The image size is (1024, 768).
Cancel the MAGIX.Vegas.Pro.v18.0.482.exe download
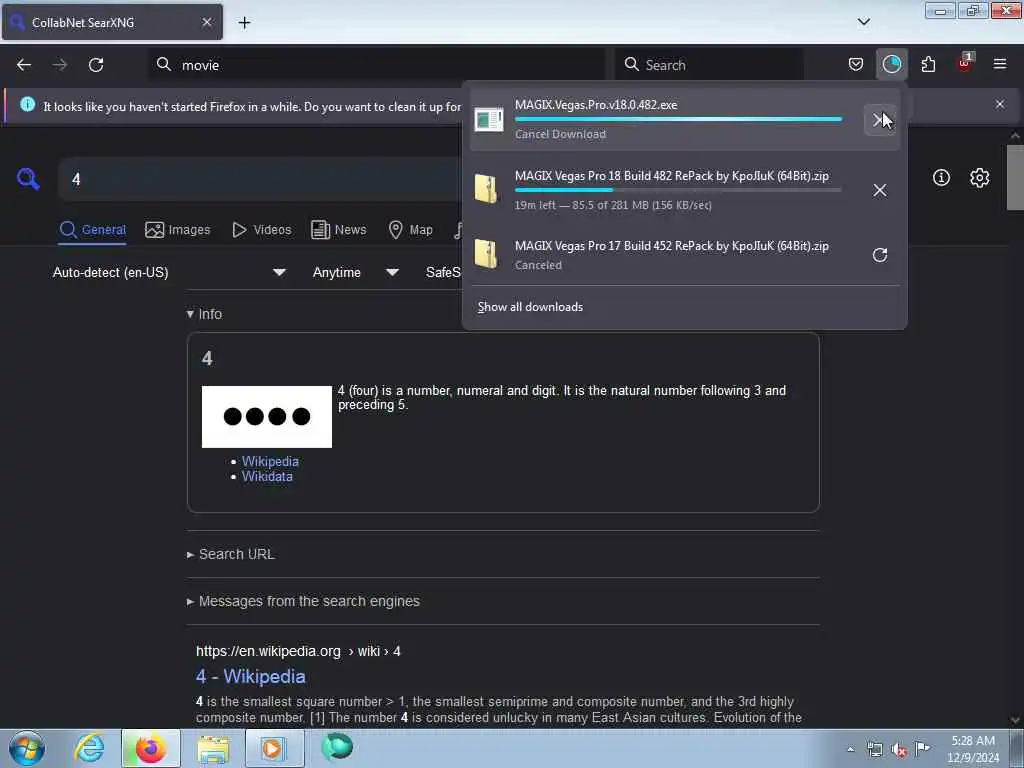pos(880,120)
